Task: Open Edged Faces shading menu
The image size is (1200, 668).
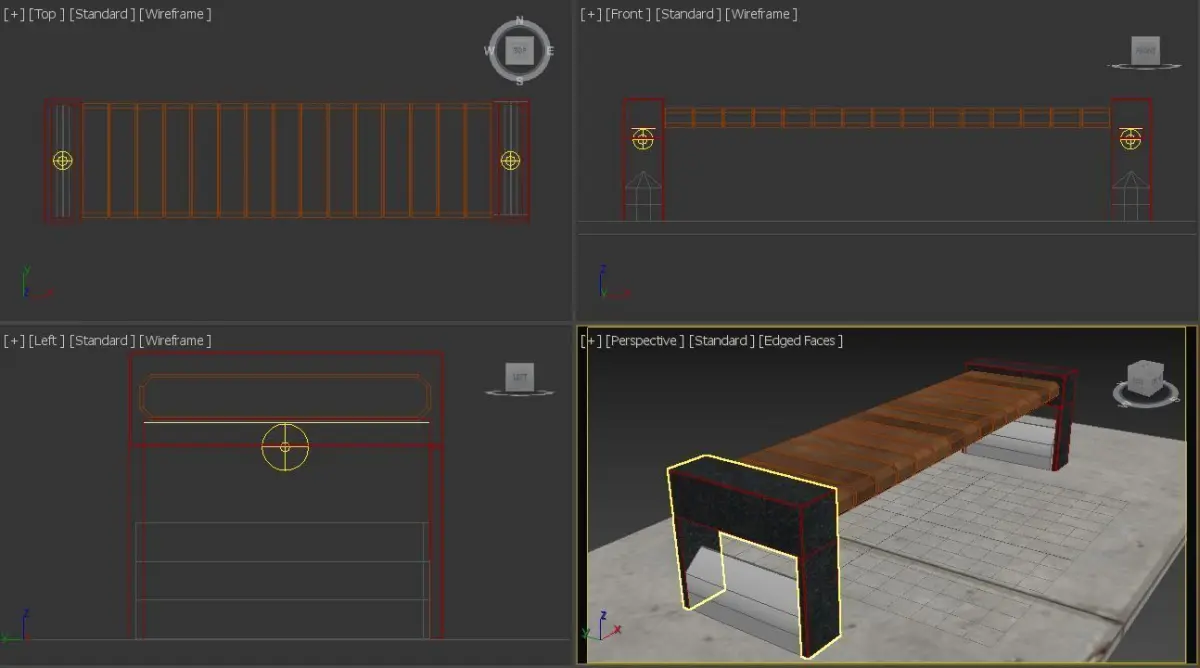Action: coord(801,341)
